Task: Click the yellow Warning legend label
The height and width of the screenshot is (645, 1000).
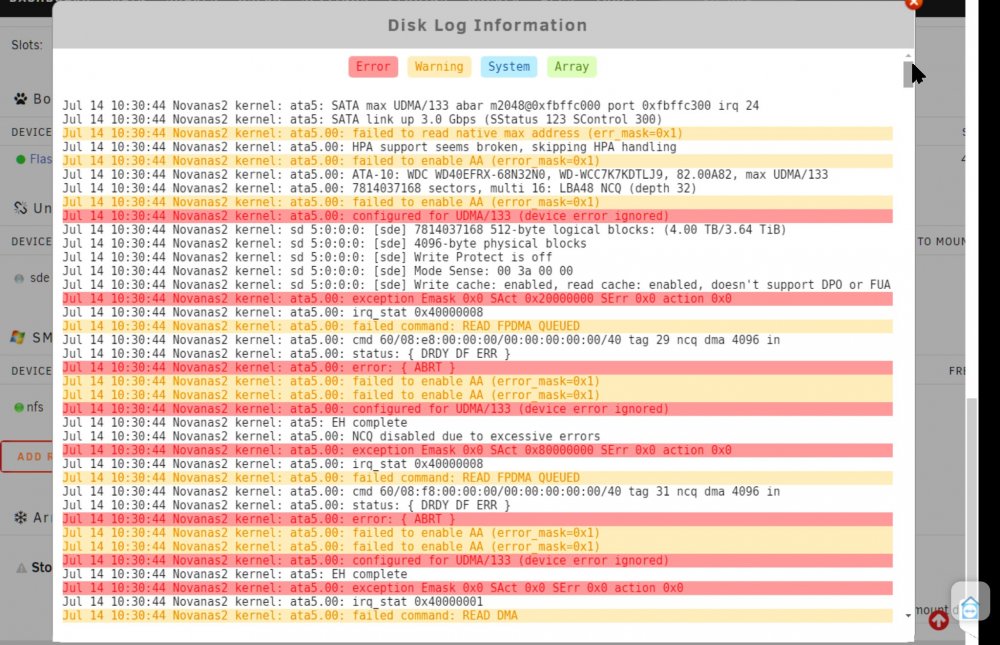Action: (x=439, y=66)
